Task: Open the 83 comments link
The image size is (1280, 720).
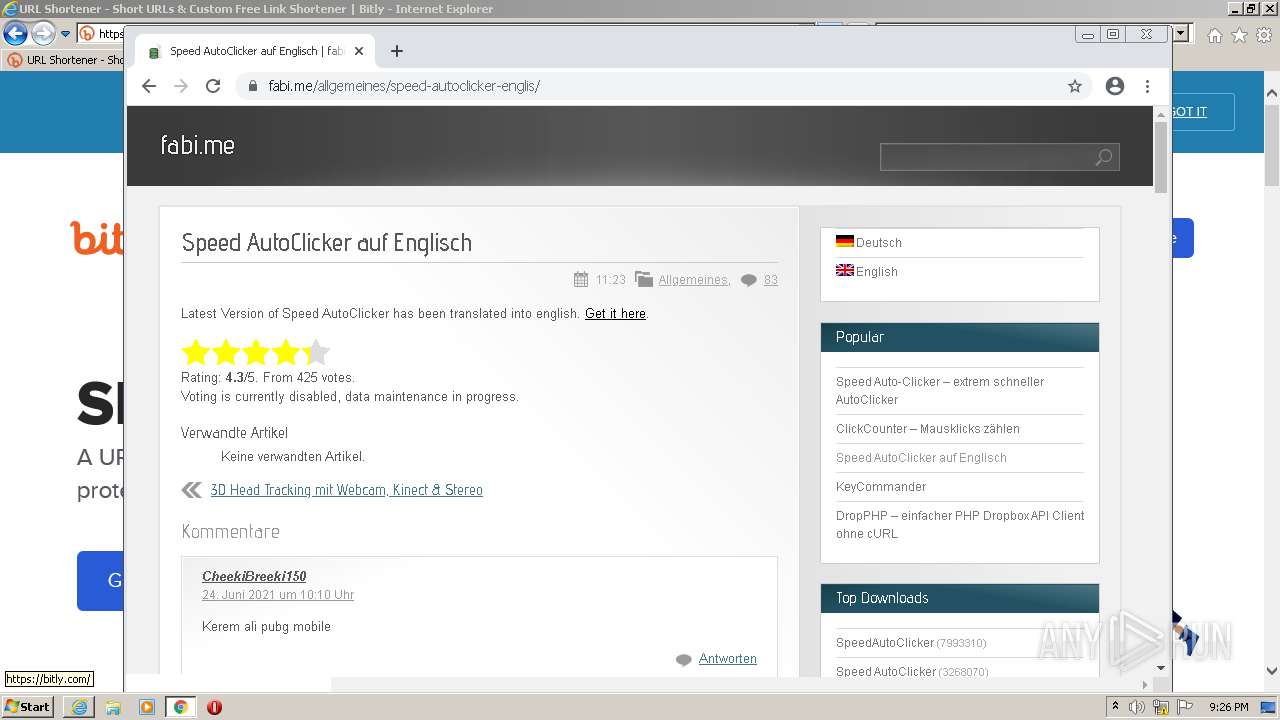Action: [771, 280]
